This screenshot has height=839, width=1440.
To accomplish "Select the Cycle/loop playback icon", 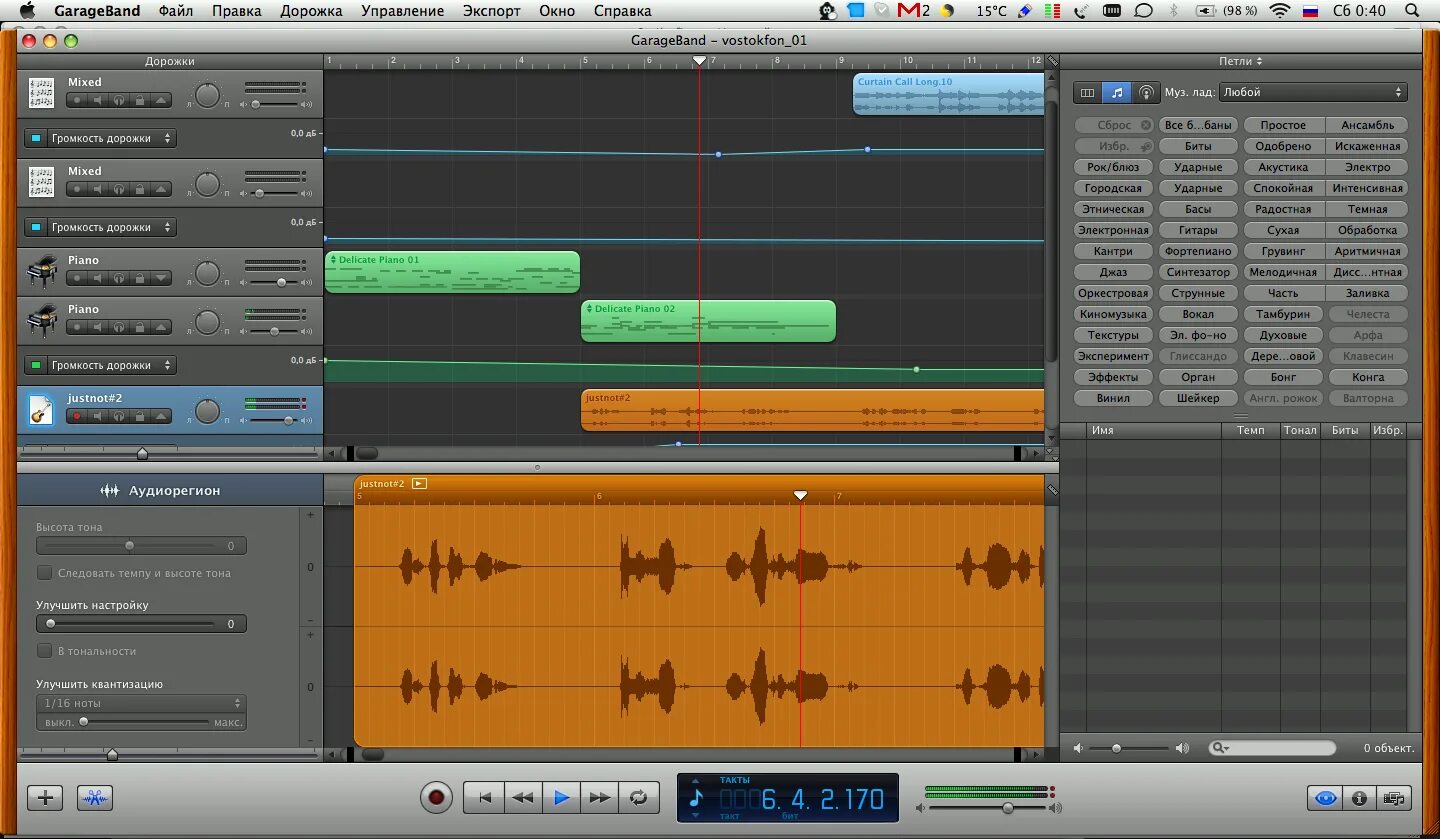I will (x=640, y=797).
